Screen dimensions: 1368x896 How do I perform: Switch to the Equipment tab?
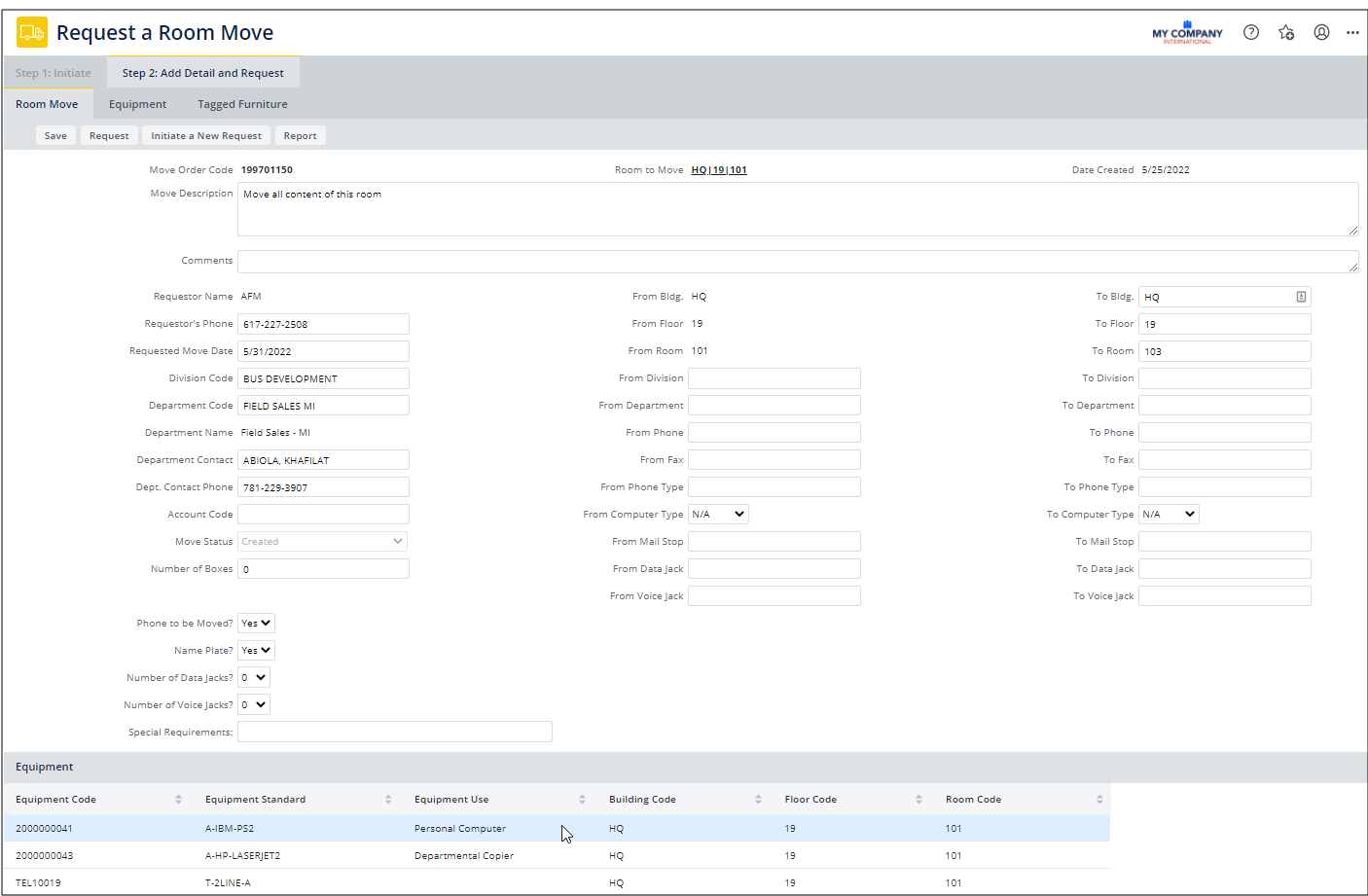[137, 104]
